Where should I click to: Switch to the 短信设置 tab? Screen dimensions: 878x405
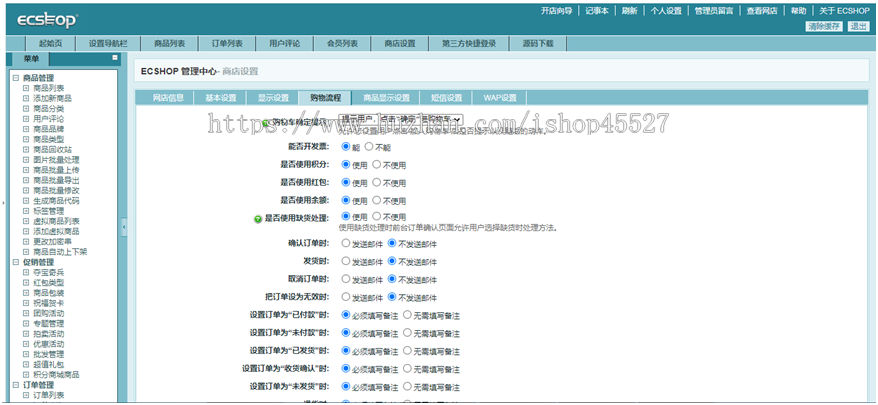point(446,97)
